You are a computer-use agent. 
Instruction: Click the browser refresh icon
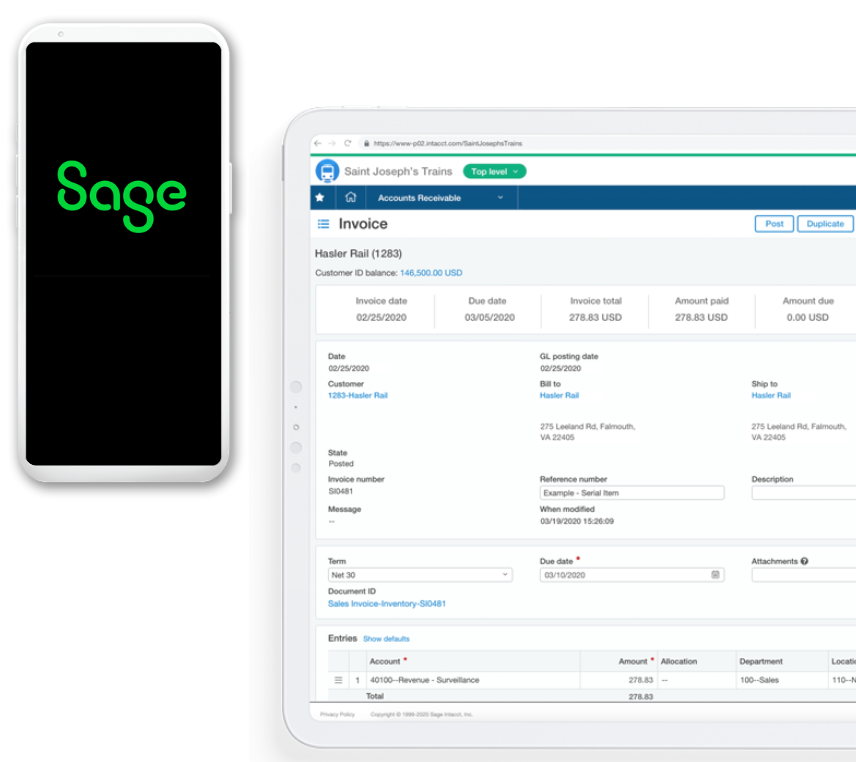pyautogui.click(x=345, y=141)
